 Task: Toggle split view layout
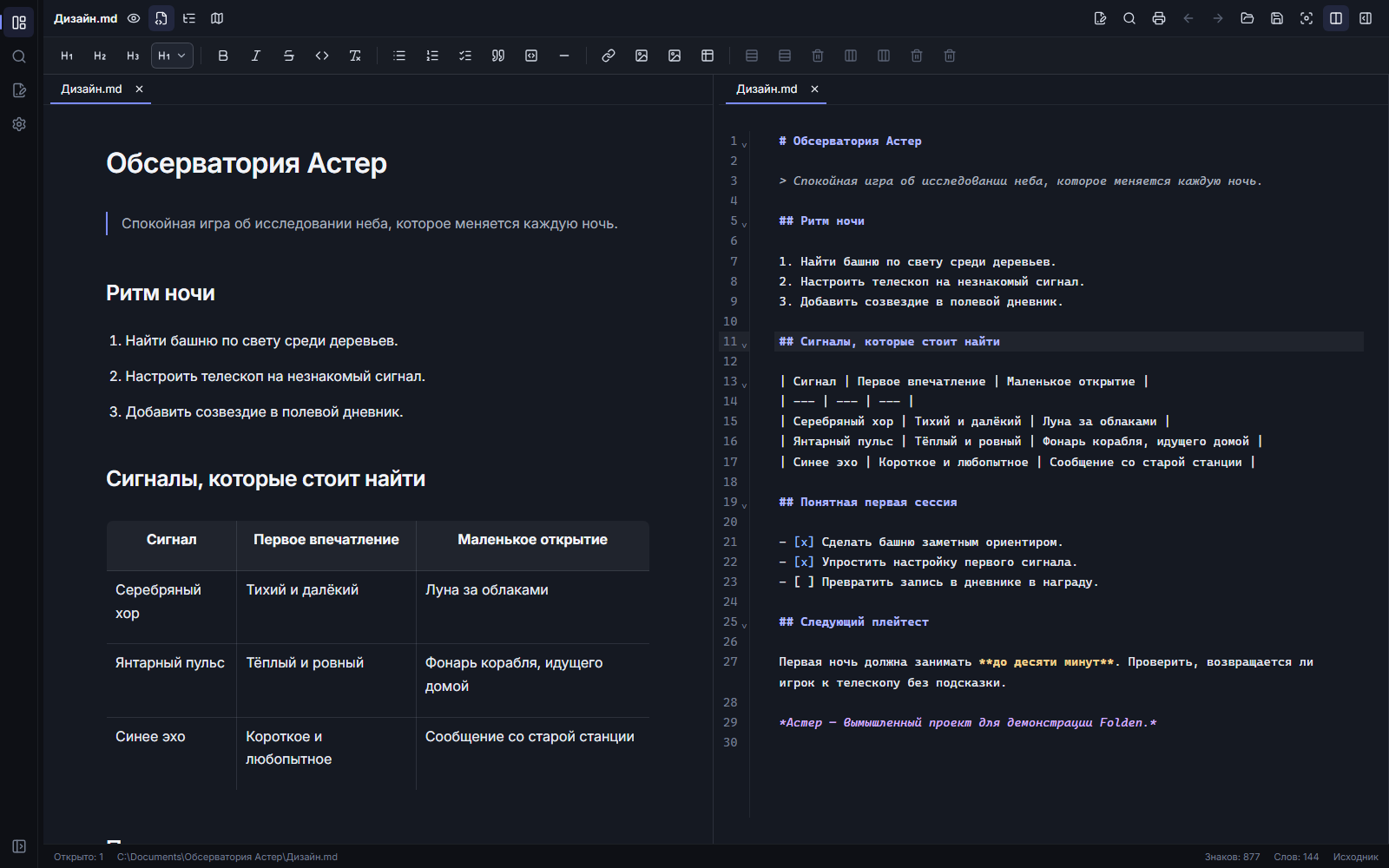pyautogui.click(x=1336, y=18)
